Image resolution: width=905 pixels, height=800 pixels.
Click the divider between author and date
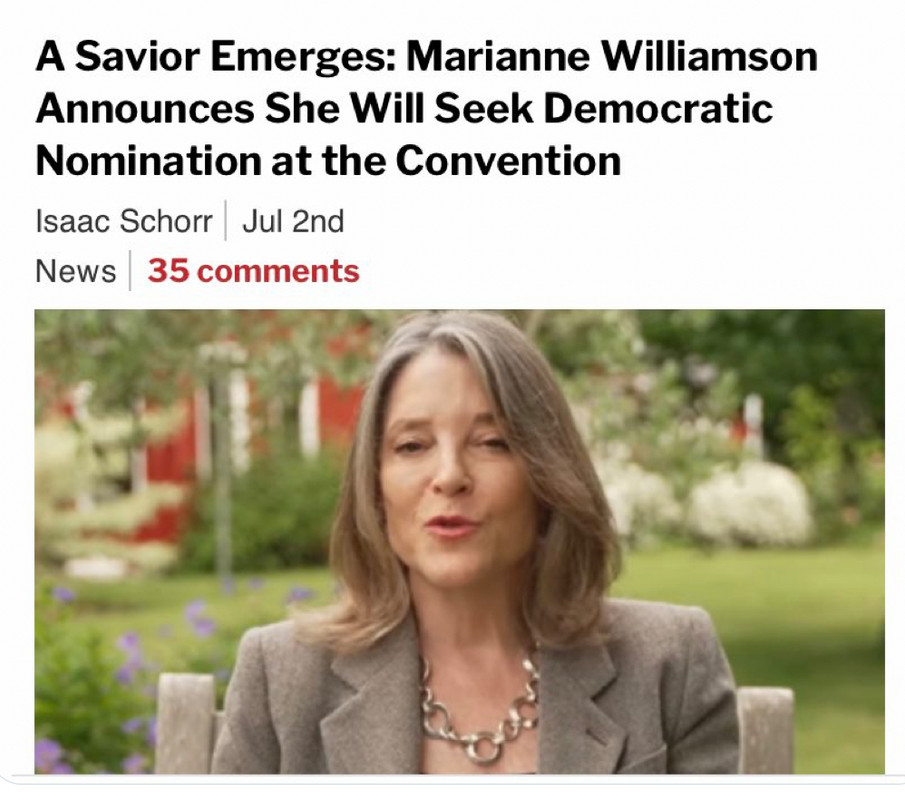(x=226, y=220)
